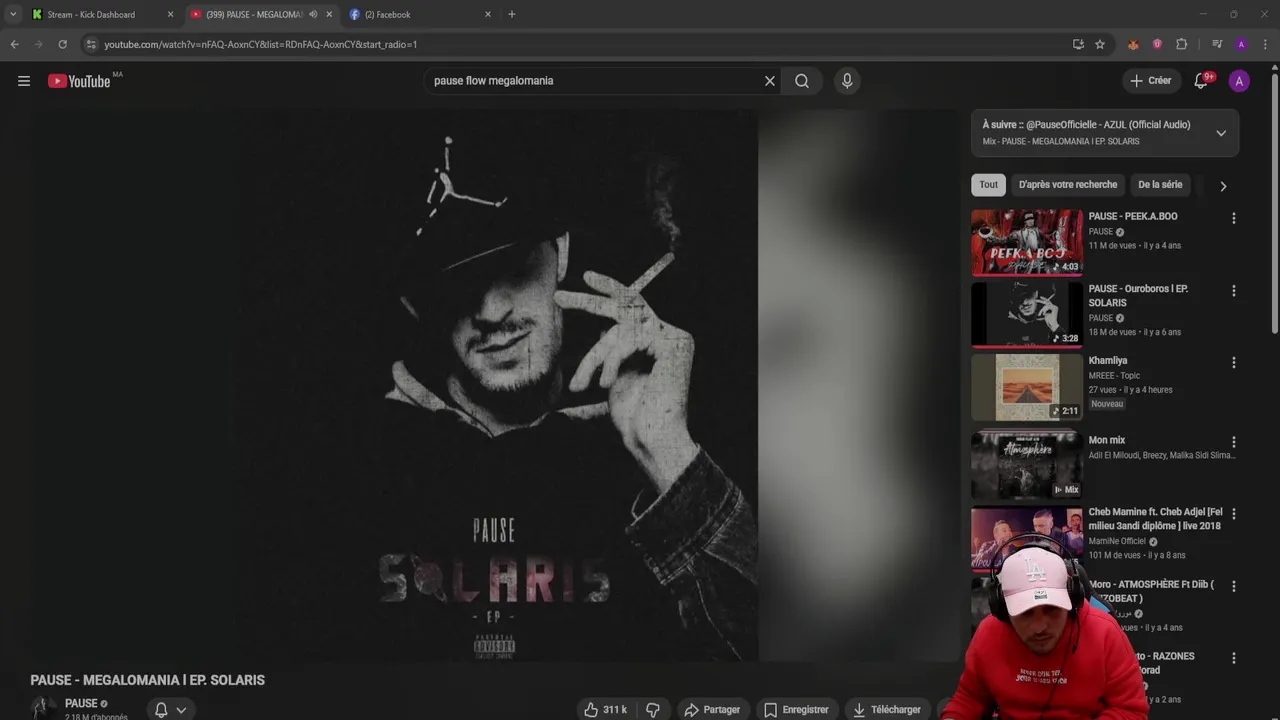Open options for PAUSE - Ouroboros video
This screenshot has height=720, width=1280.
click(x=1233, y=291)
